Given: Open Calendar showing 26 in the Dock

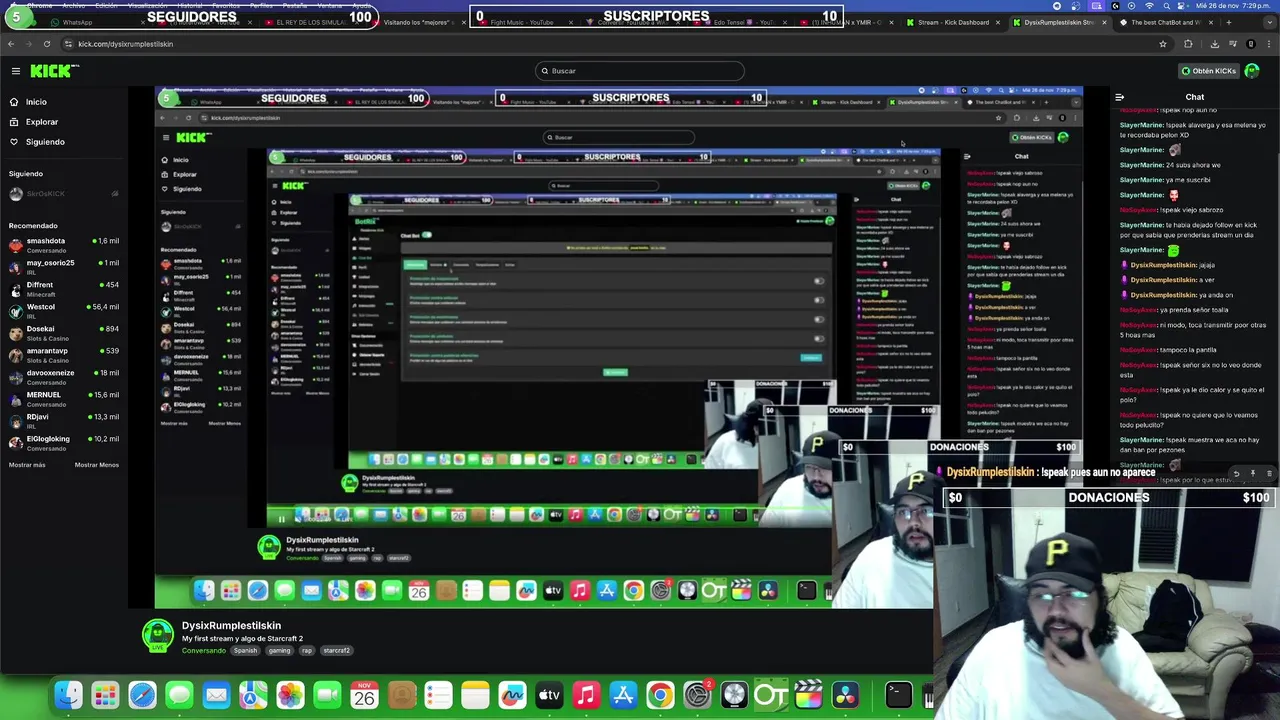Looking at the screenshot, I should [364, 695].
